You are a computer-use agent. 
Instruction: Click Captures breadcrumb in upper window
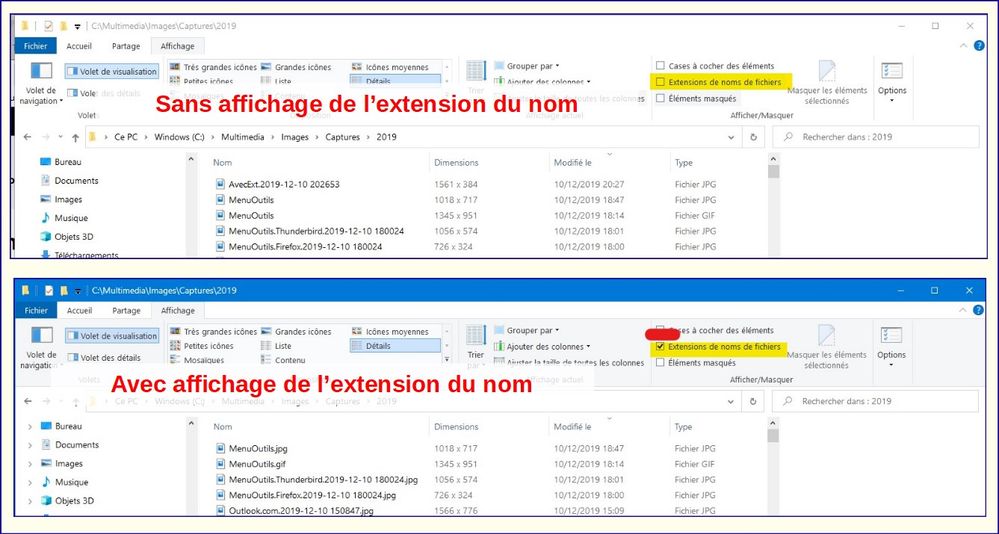(343, 137)
